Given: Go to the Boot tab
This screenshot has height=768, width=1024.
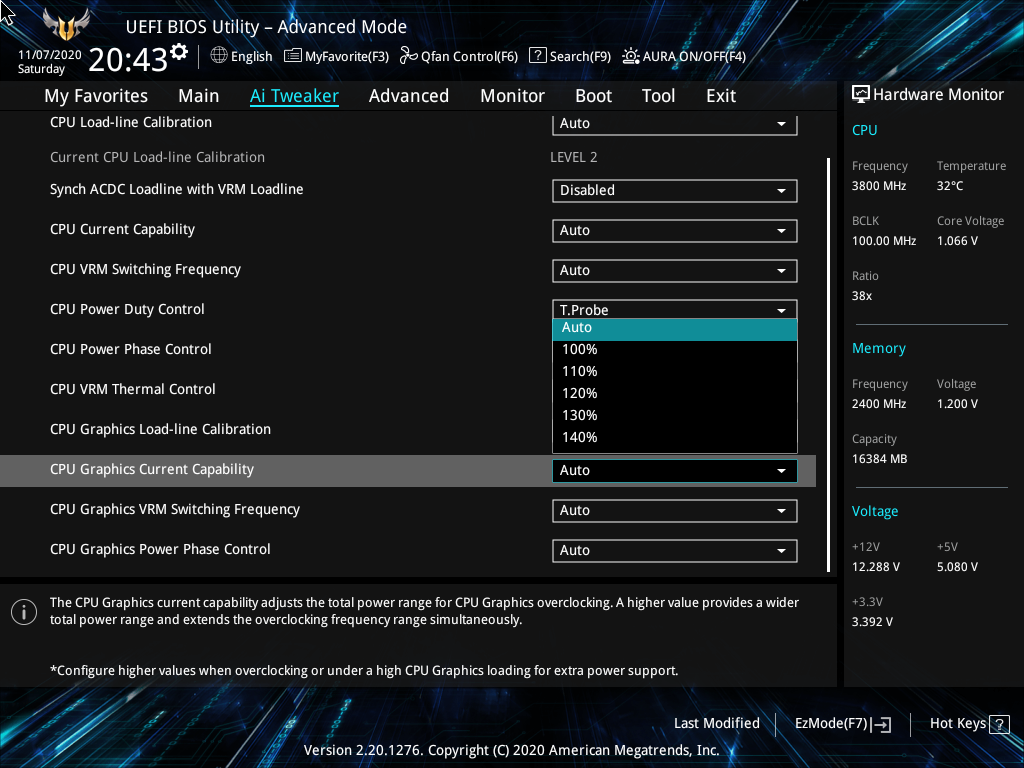Looking at the screenshot, I should (x=593, y=96).
